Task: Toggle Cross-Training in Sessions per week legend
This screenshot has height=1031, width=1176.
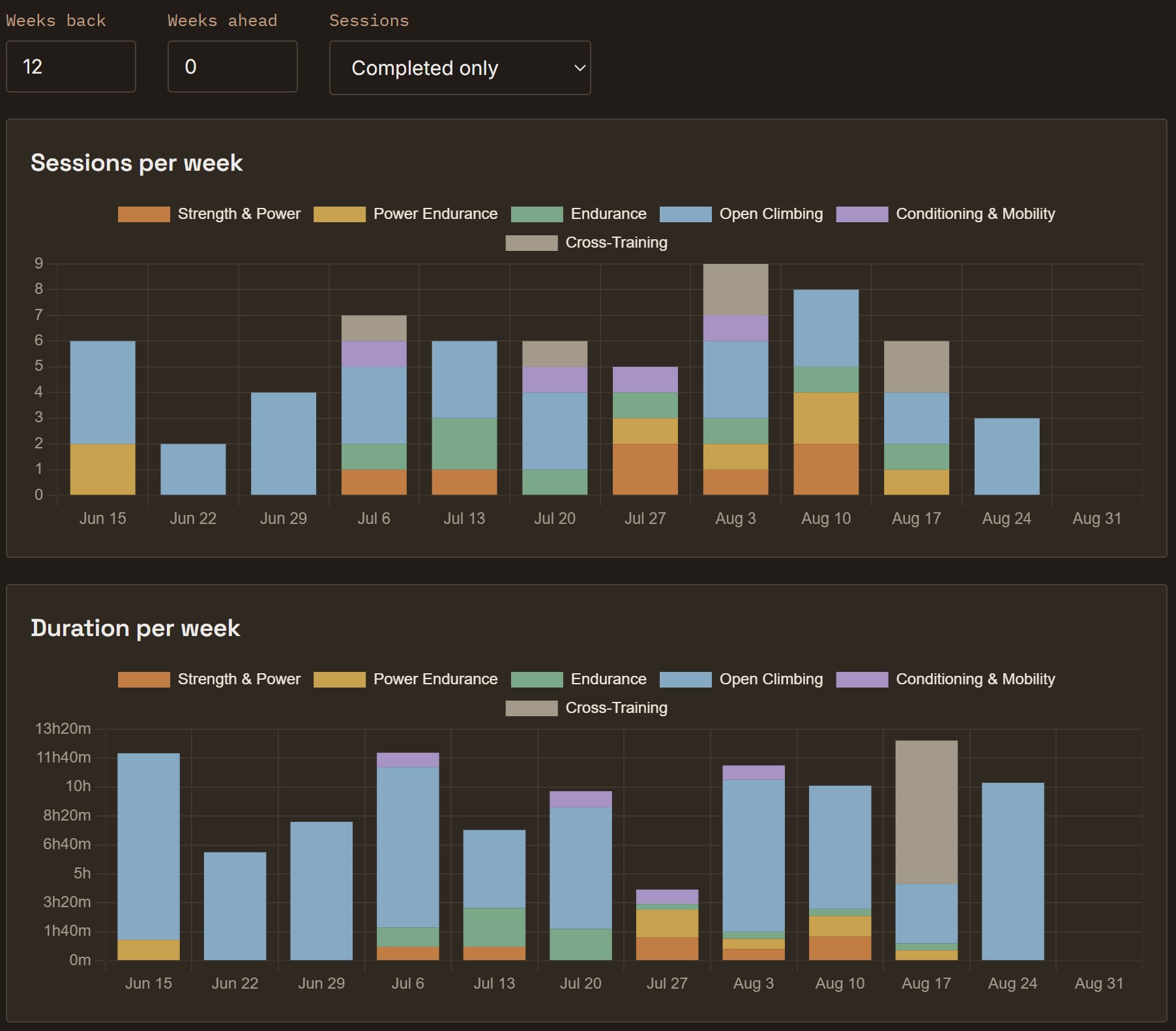Action: click(587, 243)
